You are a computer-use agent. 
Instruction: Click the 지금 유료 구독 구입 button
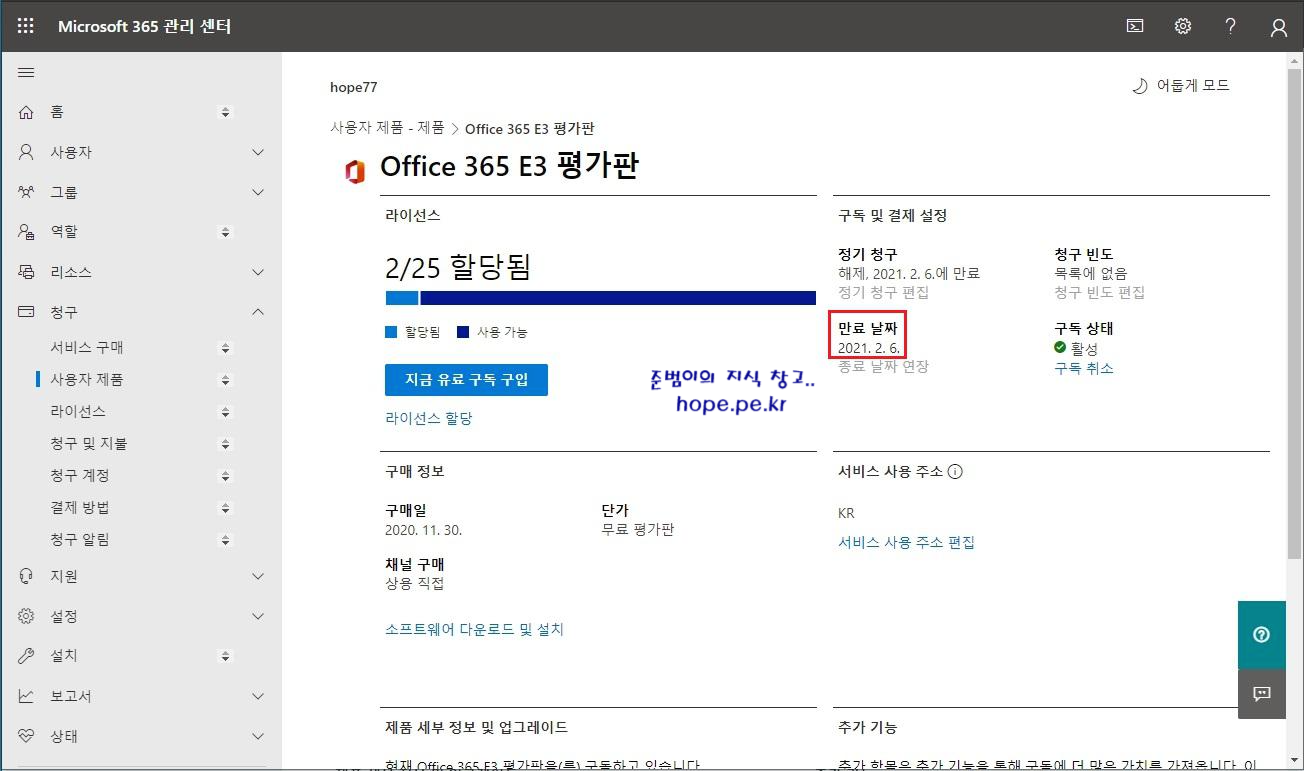point(466,380)
